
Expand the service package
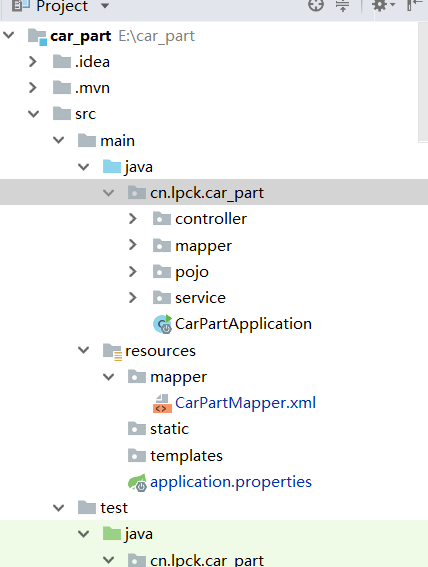pyautogui.click(x=133, y=298)
